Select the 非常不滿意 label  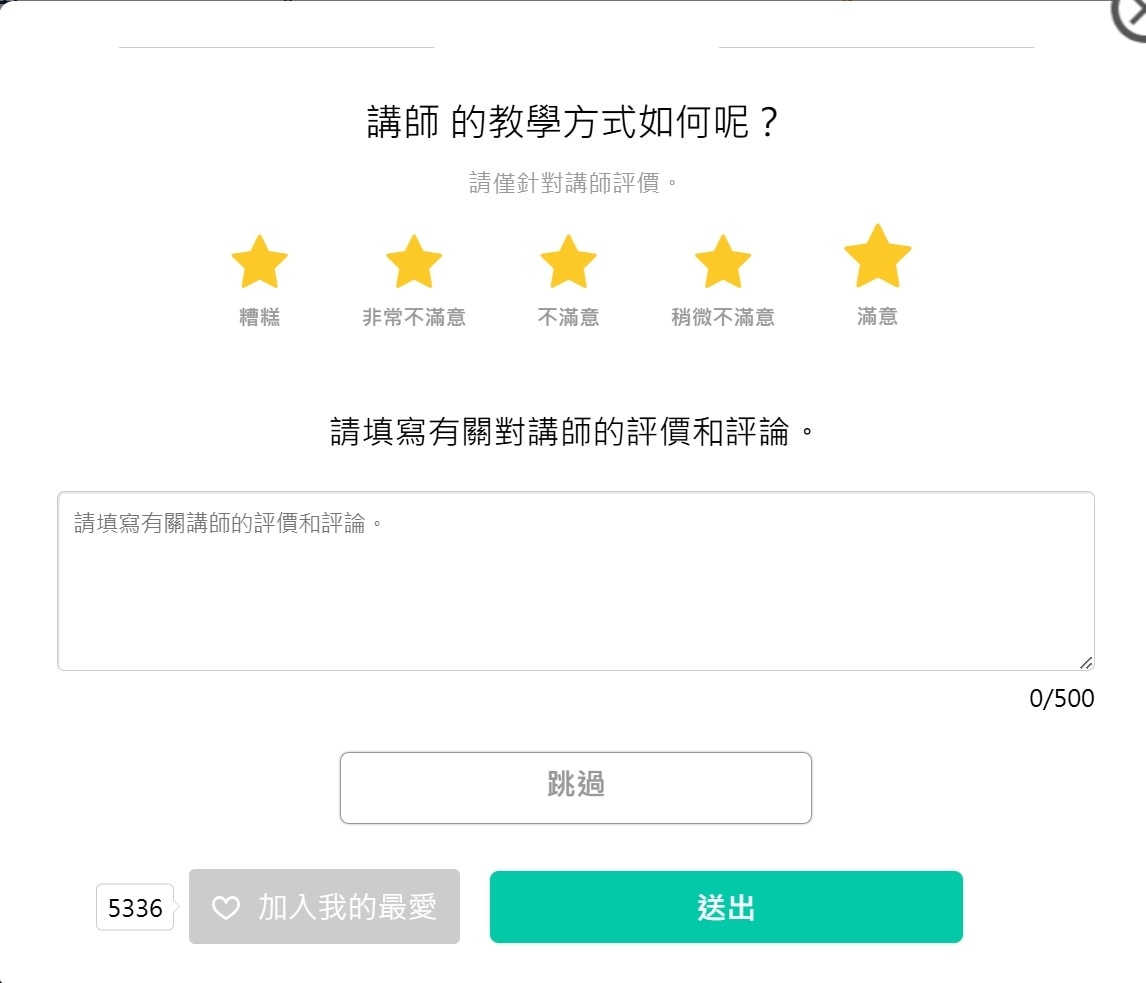(414, 317)
